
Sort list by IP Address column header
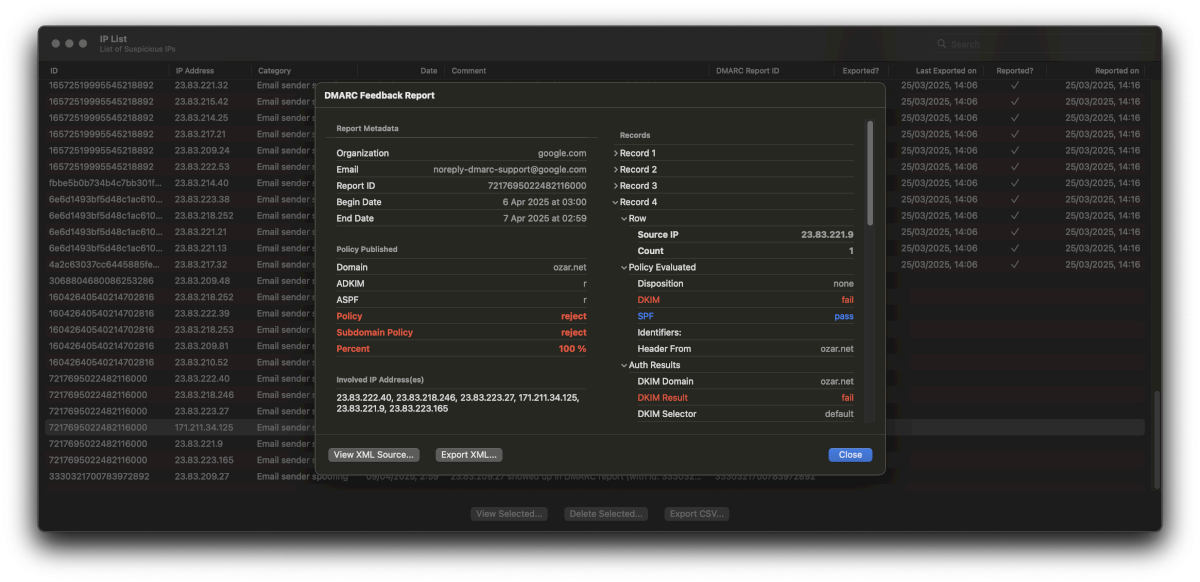[x=195, y=71]
